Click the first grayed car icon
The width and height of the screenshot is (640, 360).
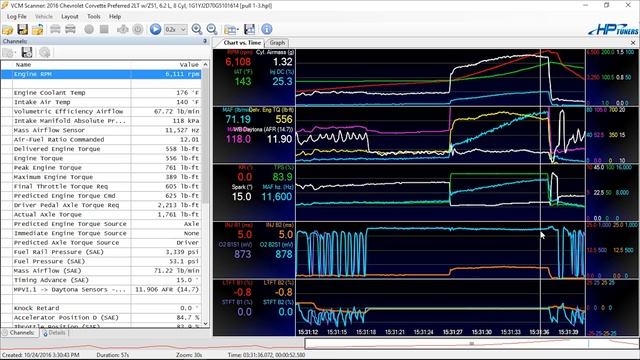[x=55, y=29]
